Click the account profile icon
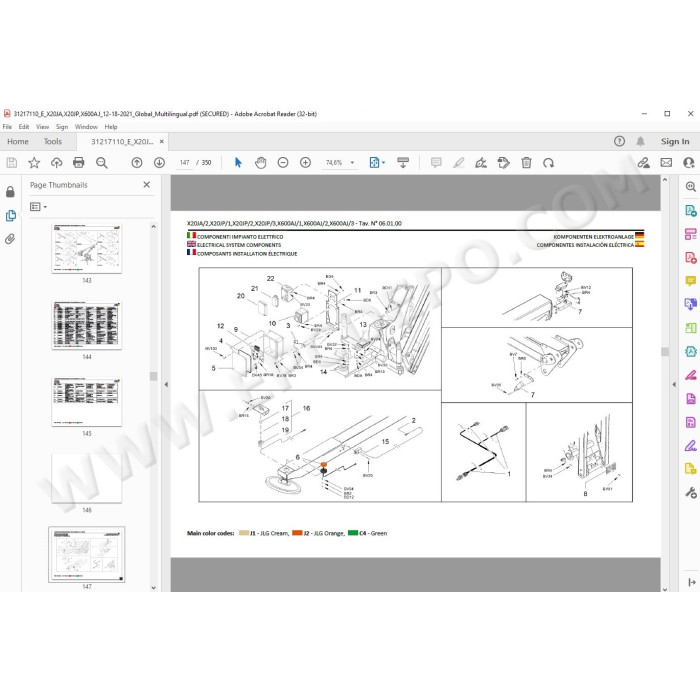700x700 pixels. pyautogui.click(x=689, y=163)
